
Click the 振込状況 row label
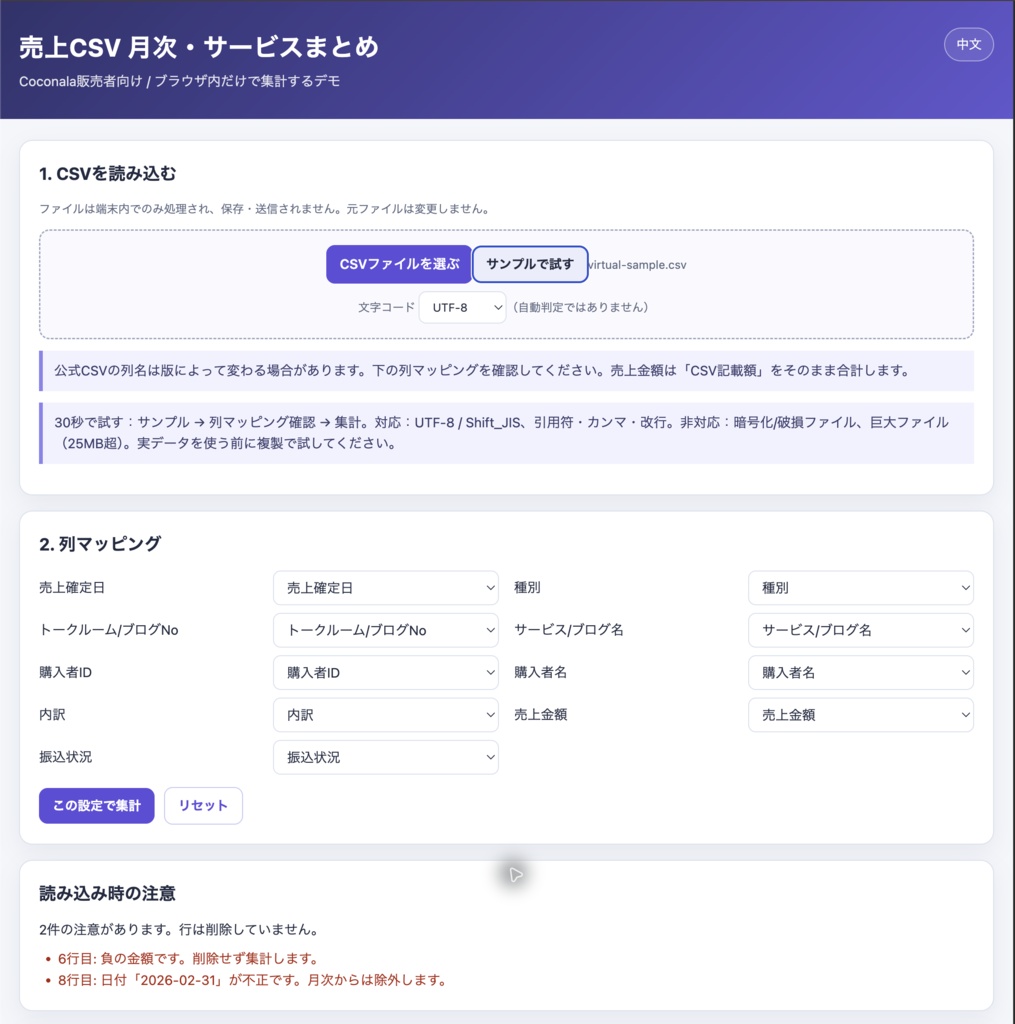pyautogui.click(x=65, y=758)
